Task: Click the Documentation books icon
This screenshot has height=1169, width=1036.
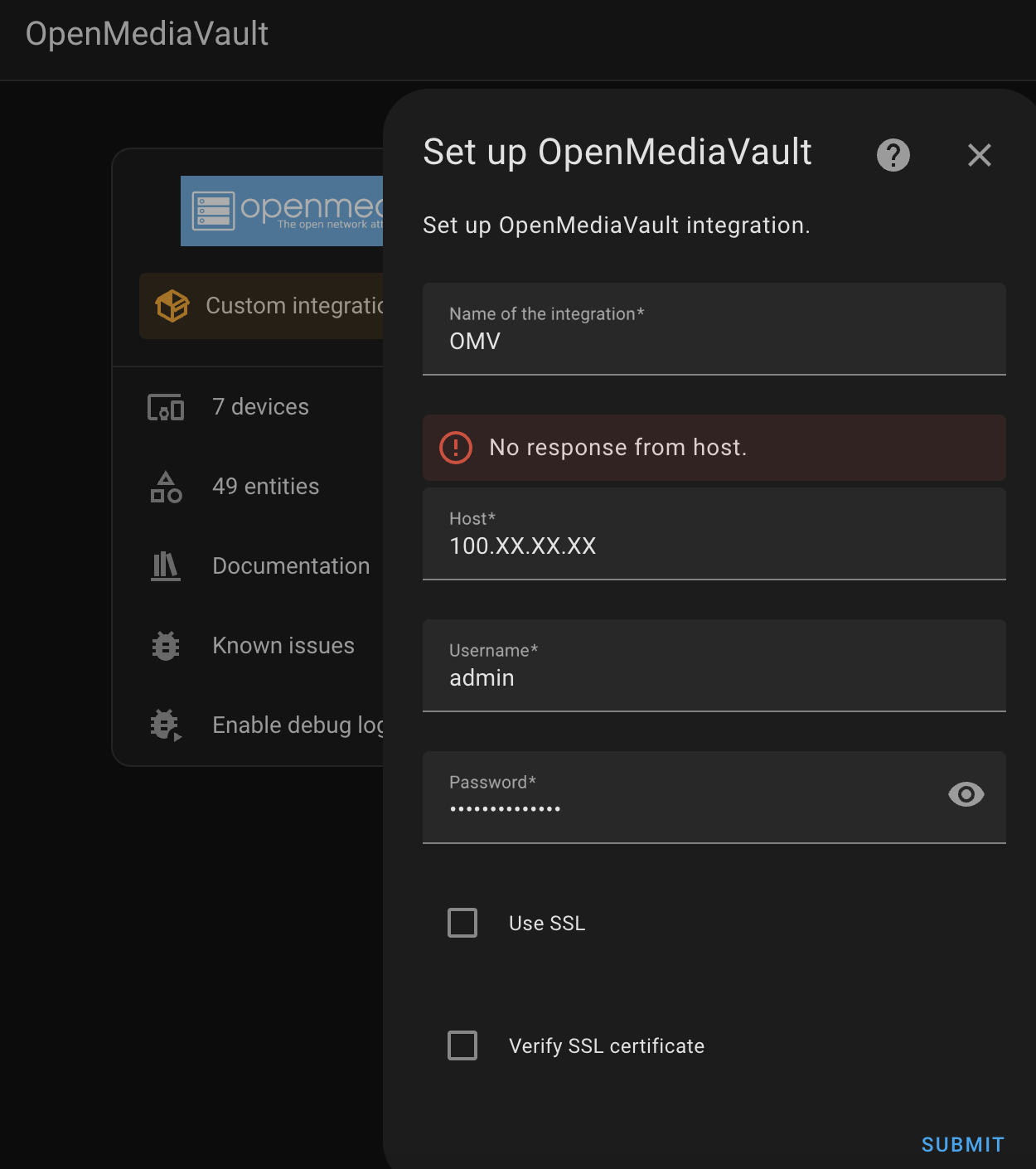Action: [165, 566]
